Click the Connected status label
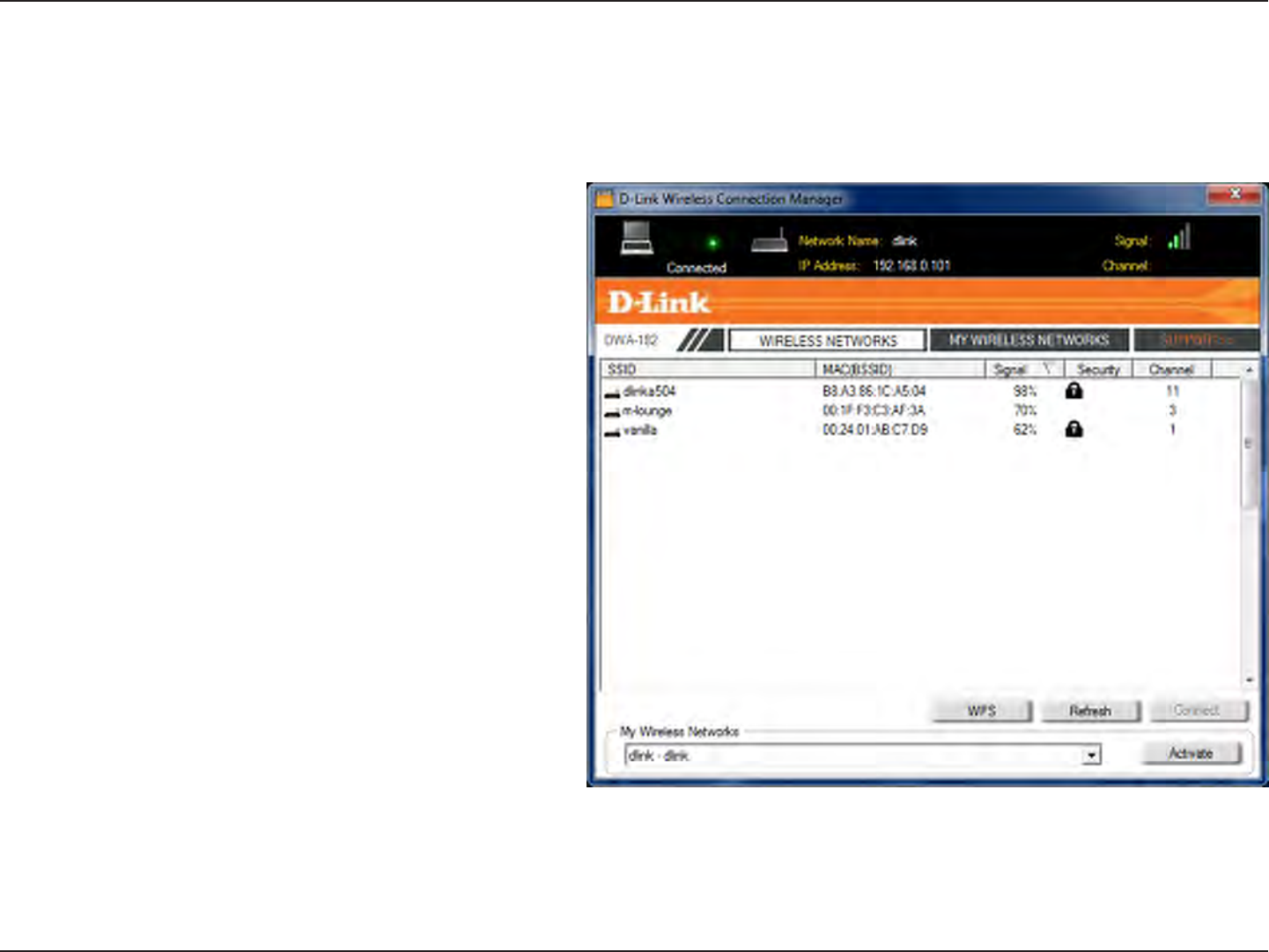Image resolution: width=1269 pixels, height=952 pixels. pos(696,268)
